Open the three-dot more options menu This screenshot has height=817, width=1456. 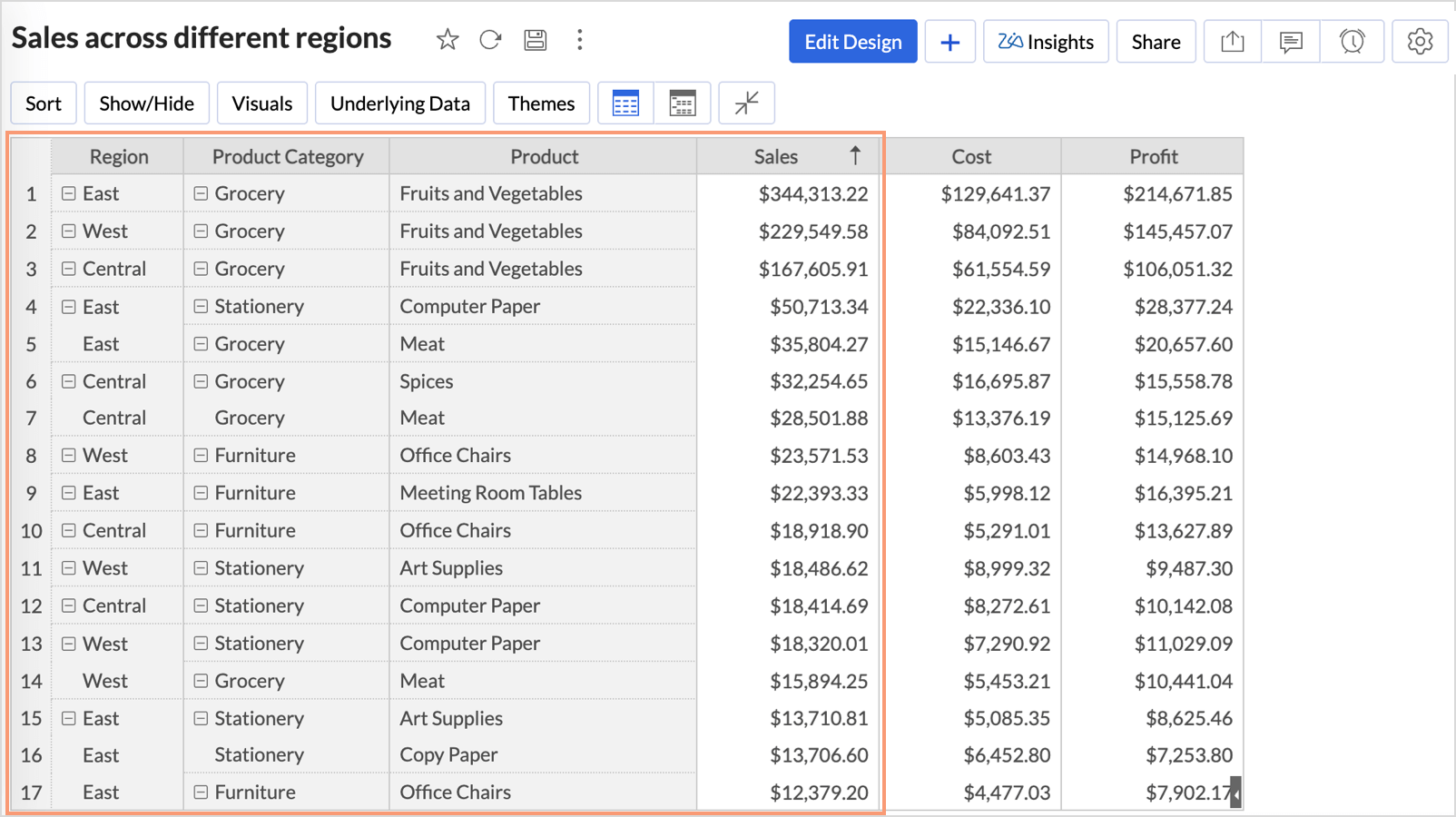[579, 40]
